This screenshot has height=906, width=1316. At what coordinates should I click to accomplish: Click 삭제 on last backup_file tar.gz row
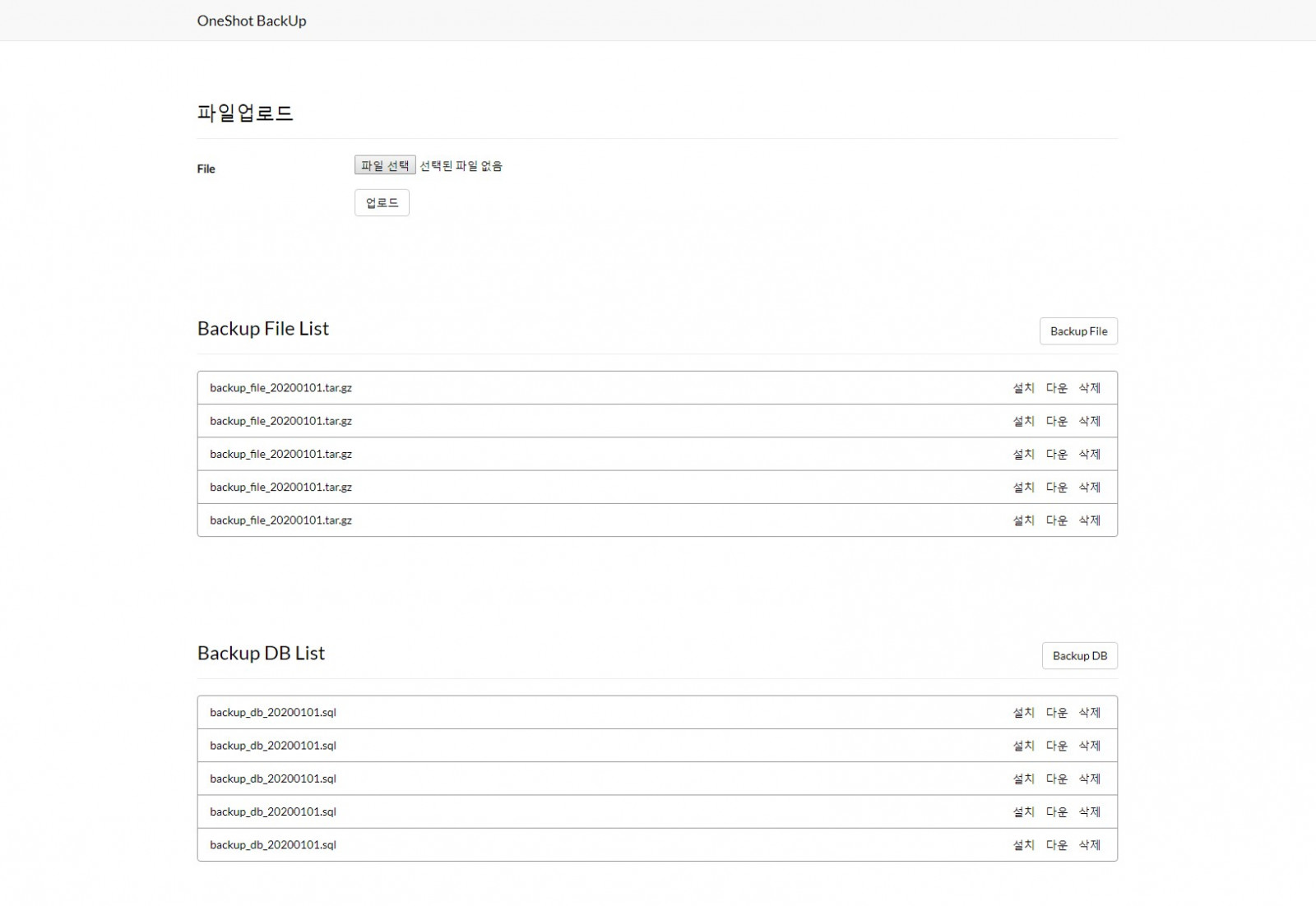pyautogui.click(x=1090, y=520)
